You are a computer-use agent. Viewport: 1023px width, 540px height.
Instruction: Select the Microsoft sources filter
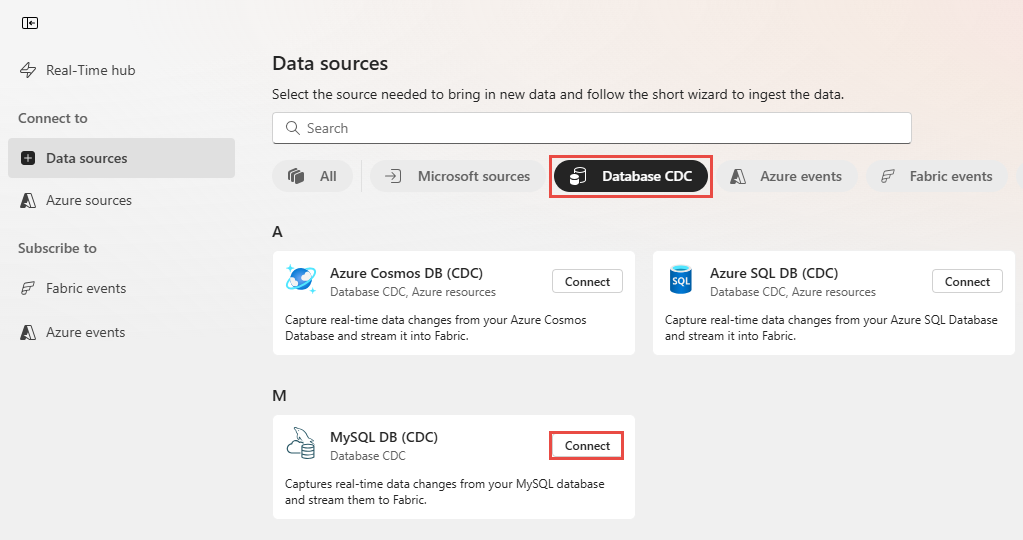coord(458,176)
